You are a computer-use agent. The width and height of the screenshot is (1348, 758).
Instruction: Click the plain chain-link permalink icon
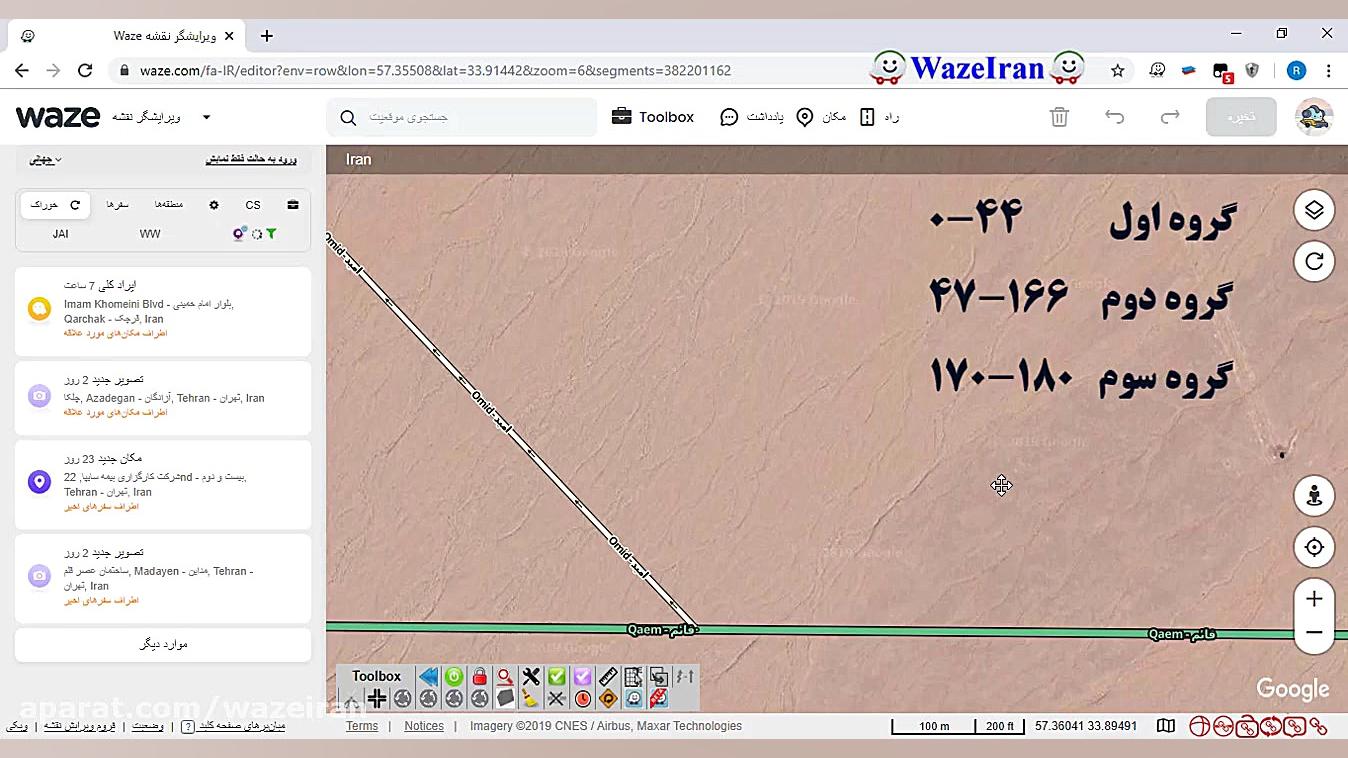pyautogui.click(x=1318, y=727)
